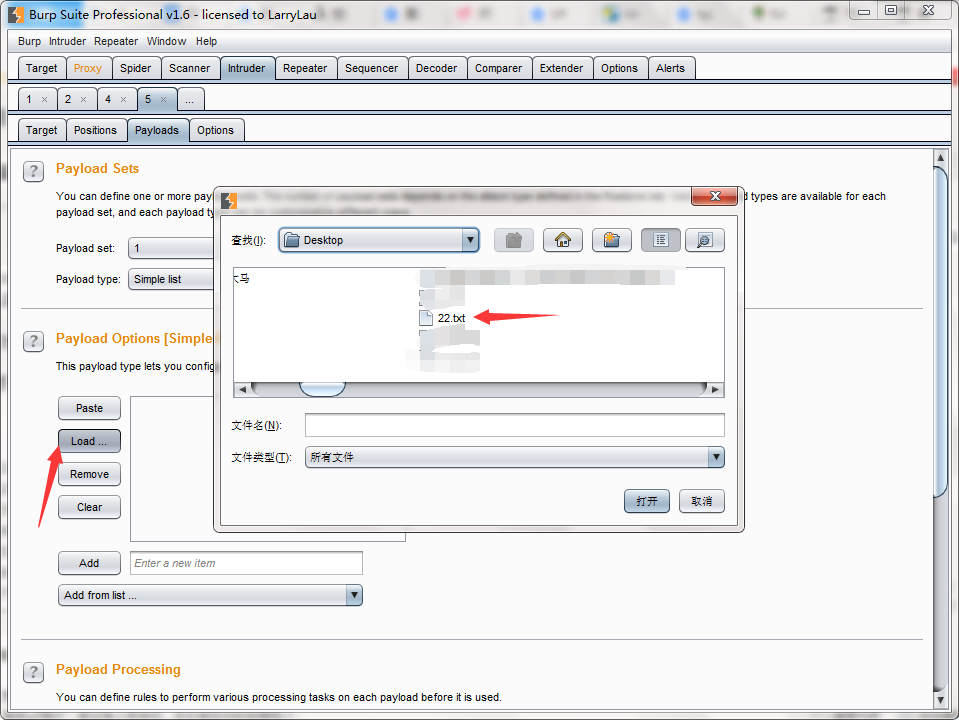Open the Intruder Positions sub-tab

95,130
